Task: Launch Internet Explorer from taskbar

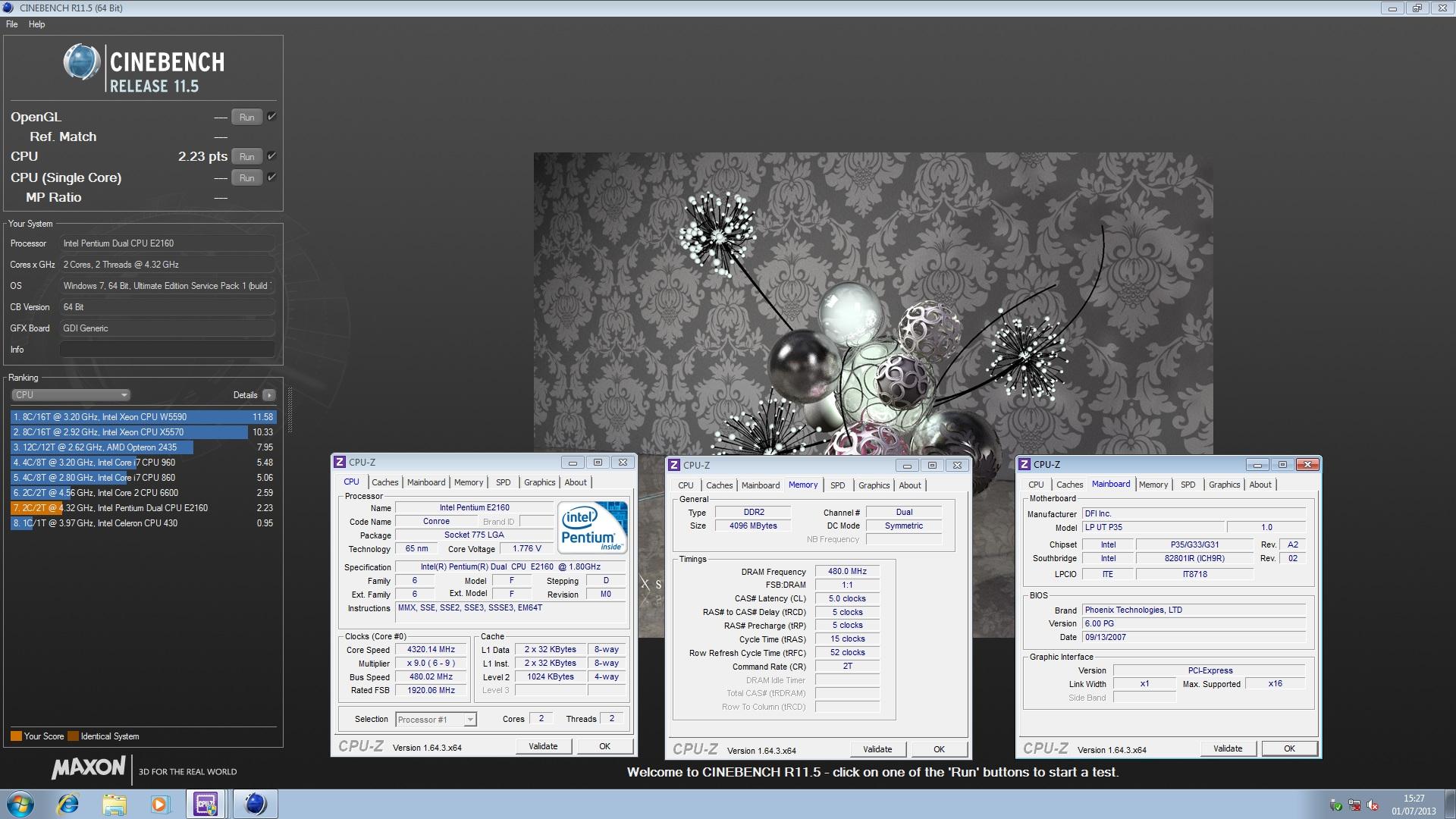Action: click(x=68, y=804)
